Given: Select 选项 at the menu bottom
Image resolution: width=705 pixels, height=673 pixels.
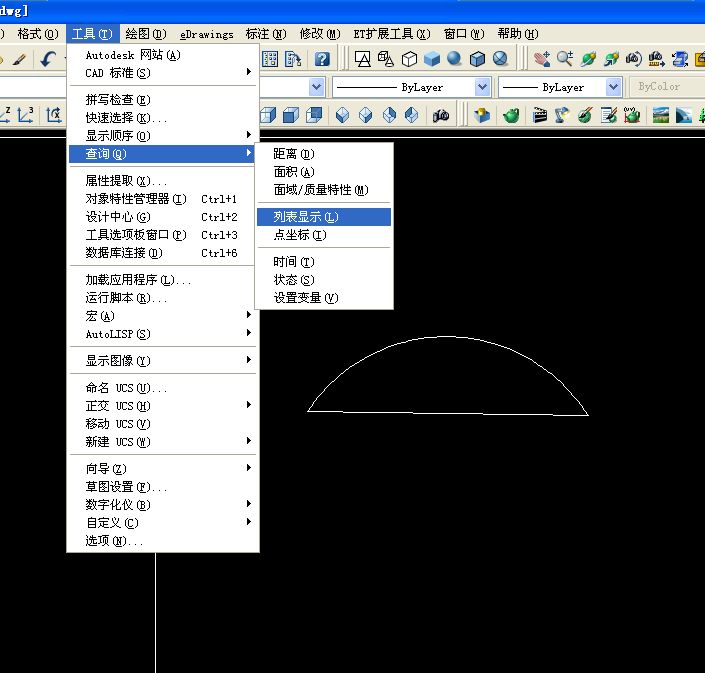Looking at the screenshot, I should [162, 540].
